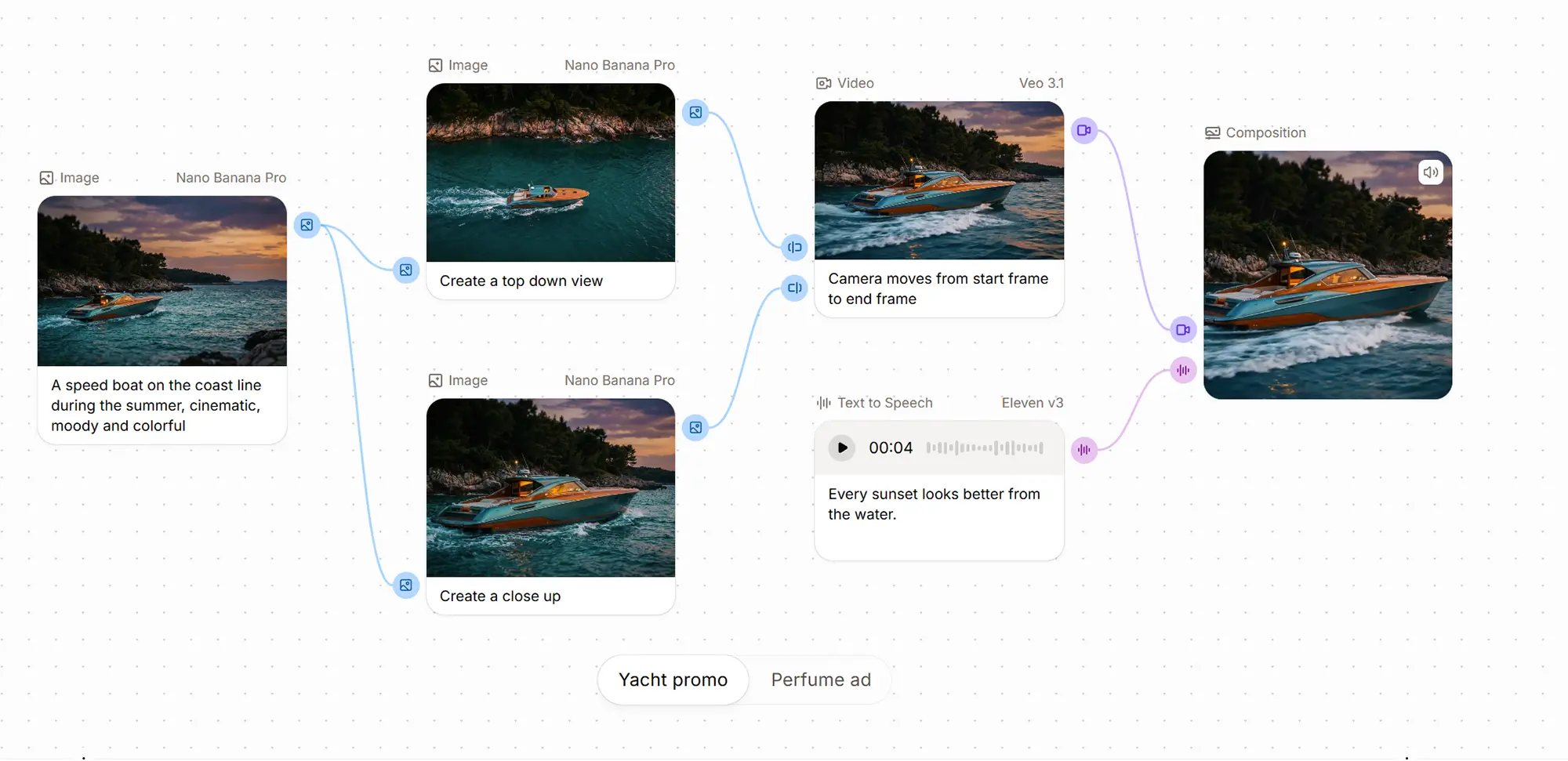Select the Yacht promo tab
Screen dimensions: 1568x761
(673, 679)
